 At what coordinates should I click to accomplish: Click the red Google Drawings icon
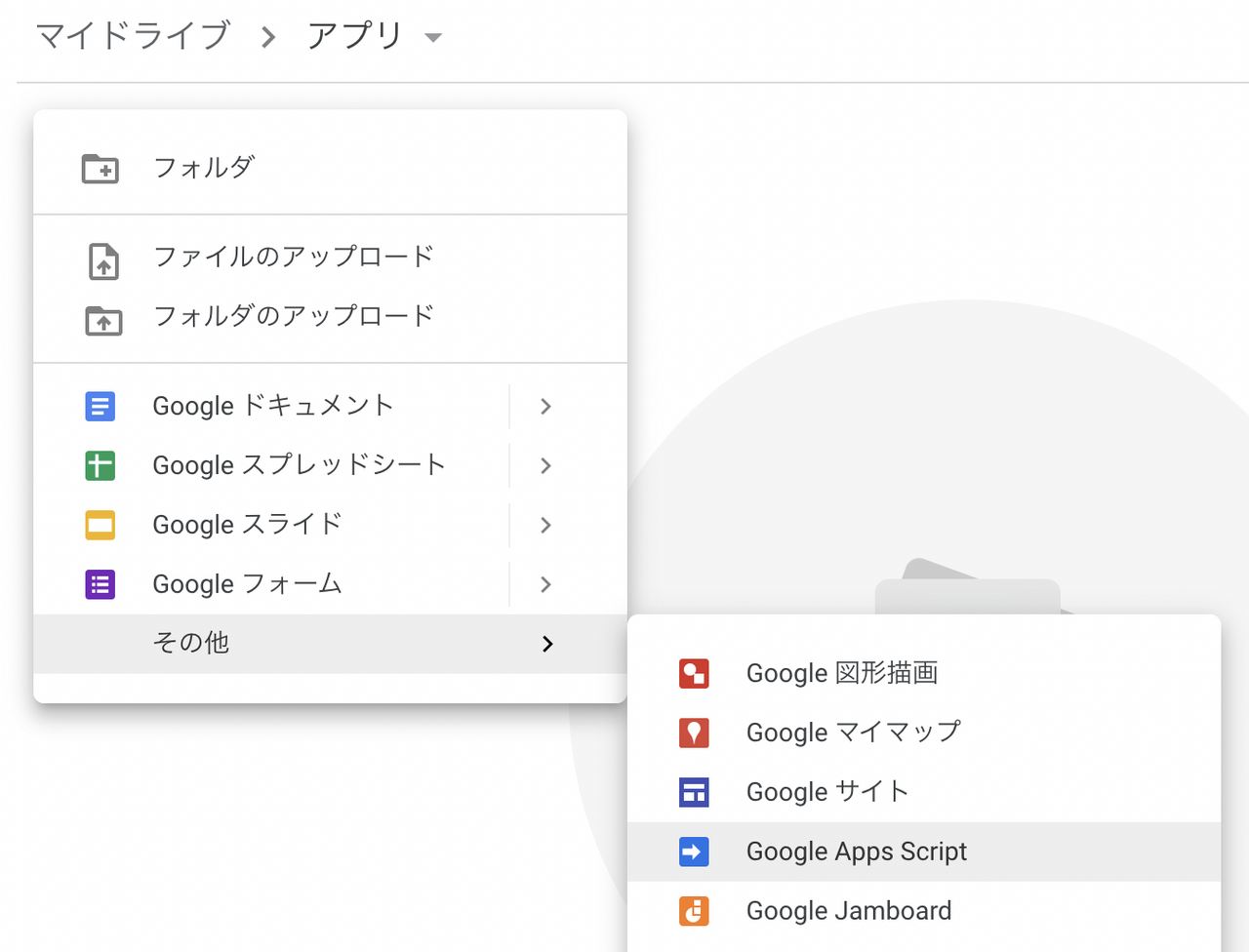694,673
